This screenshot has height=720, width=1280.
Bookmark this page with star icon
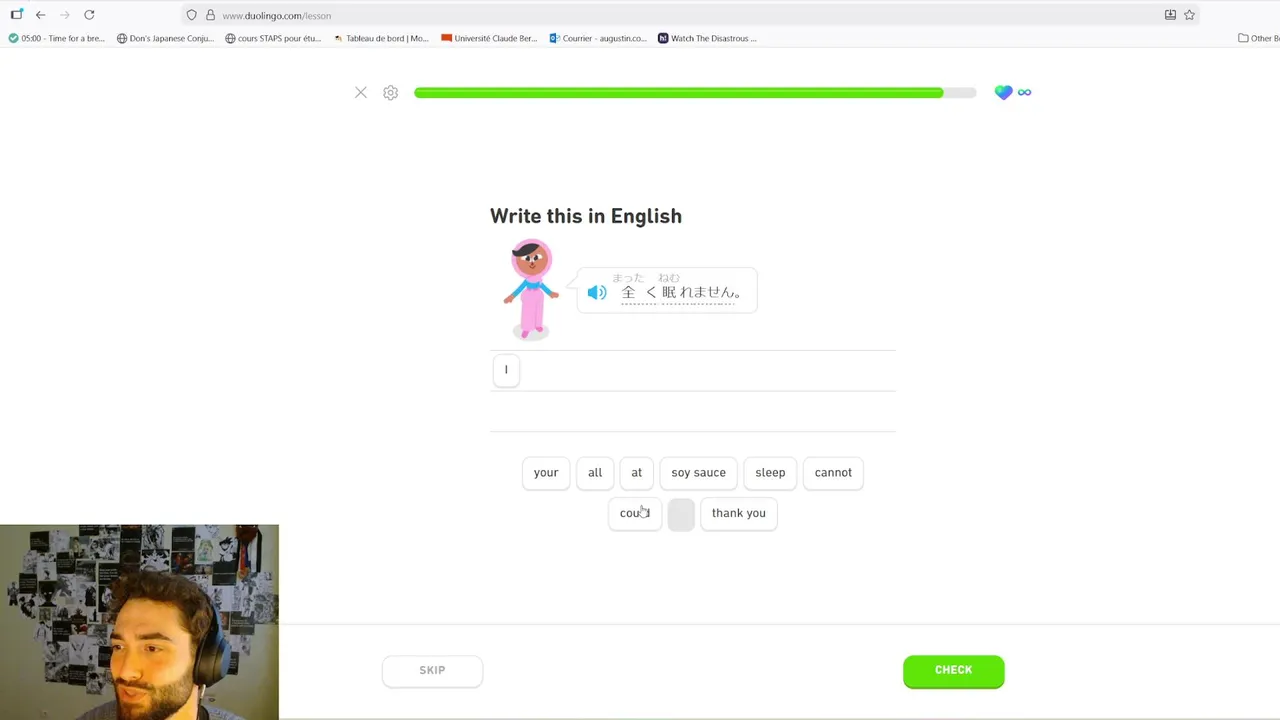[x=1189, y=15]
